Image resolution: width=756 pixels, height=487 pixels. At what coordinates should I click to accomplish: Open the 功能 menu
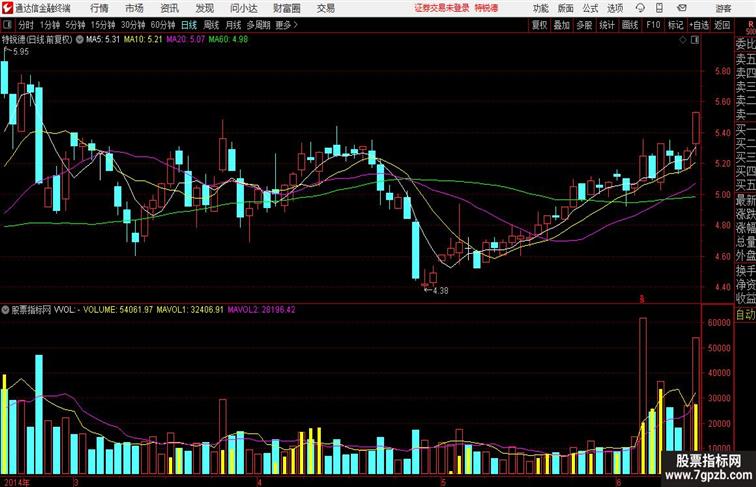[x=540, y=8]
